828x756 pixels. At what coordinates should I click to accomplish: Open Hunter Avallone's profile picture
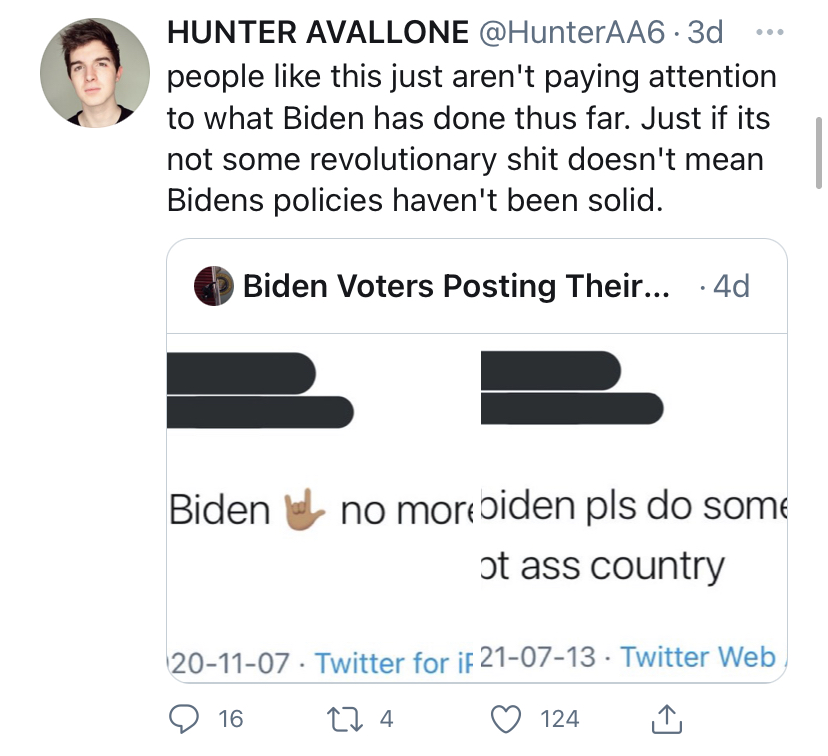tap(95, 73)
